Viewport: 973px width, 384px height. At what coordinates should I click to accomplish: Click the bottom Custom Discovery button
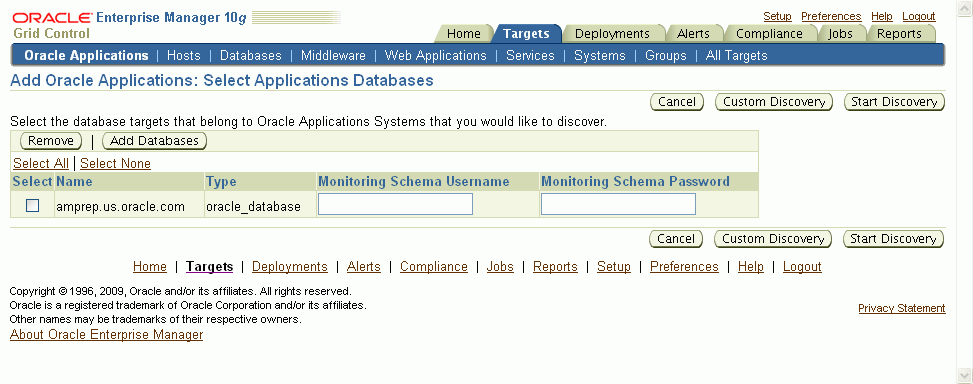[x=773, y=239]
